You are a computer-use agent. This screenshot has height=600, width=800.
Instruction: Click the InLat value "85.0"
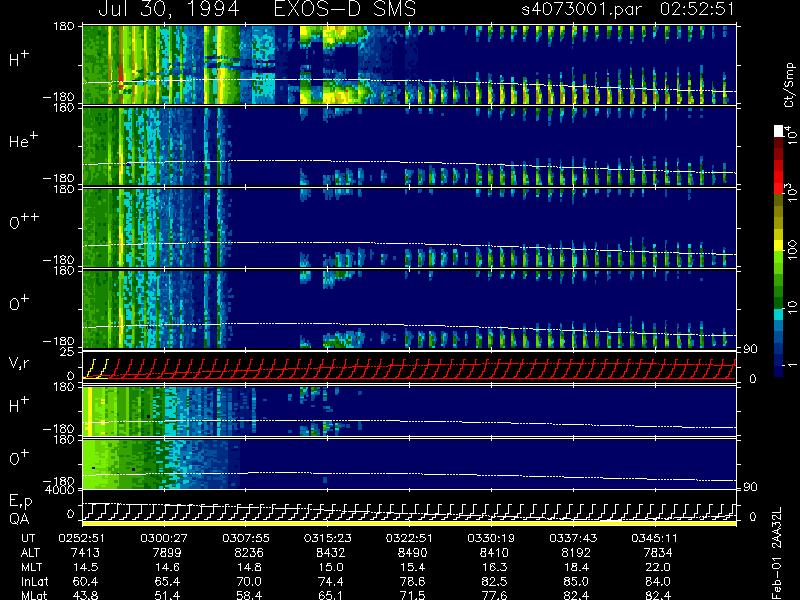click(x=576, y=581)
